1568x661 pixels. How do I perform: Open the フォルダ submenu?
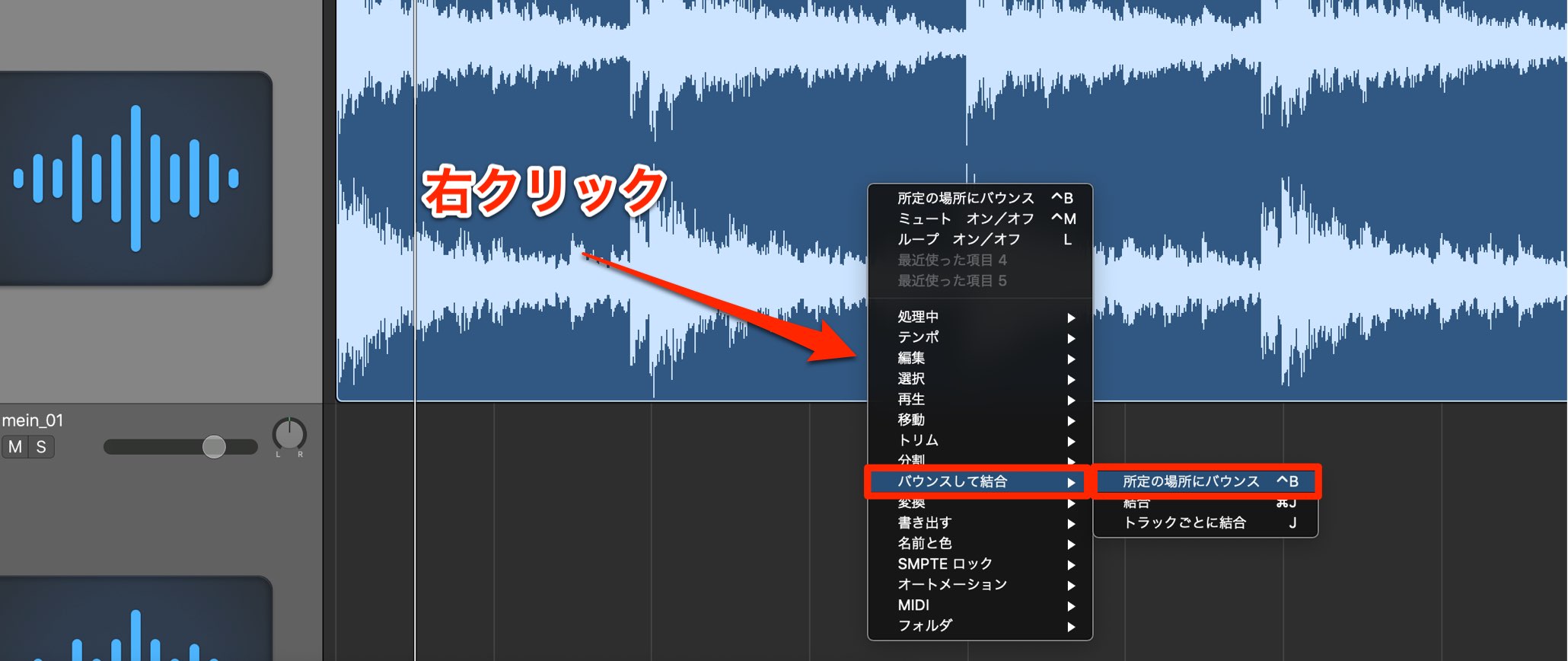[x=980, y=625]
